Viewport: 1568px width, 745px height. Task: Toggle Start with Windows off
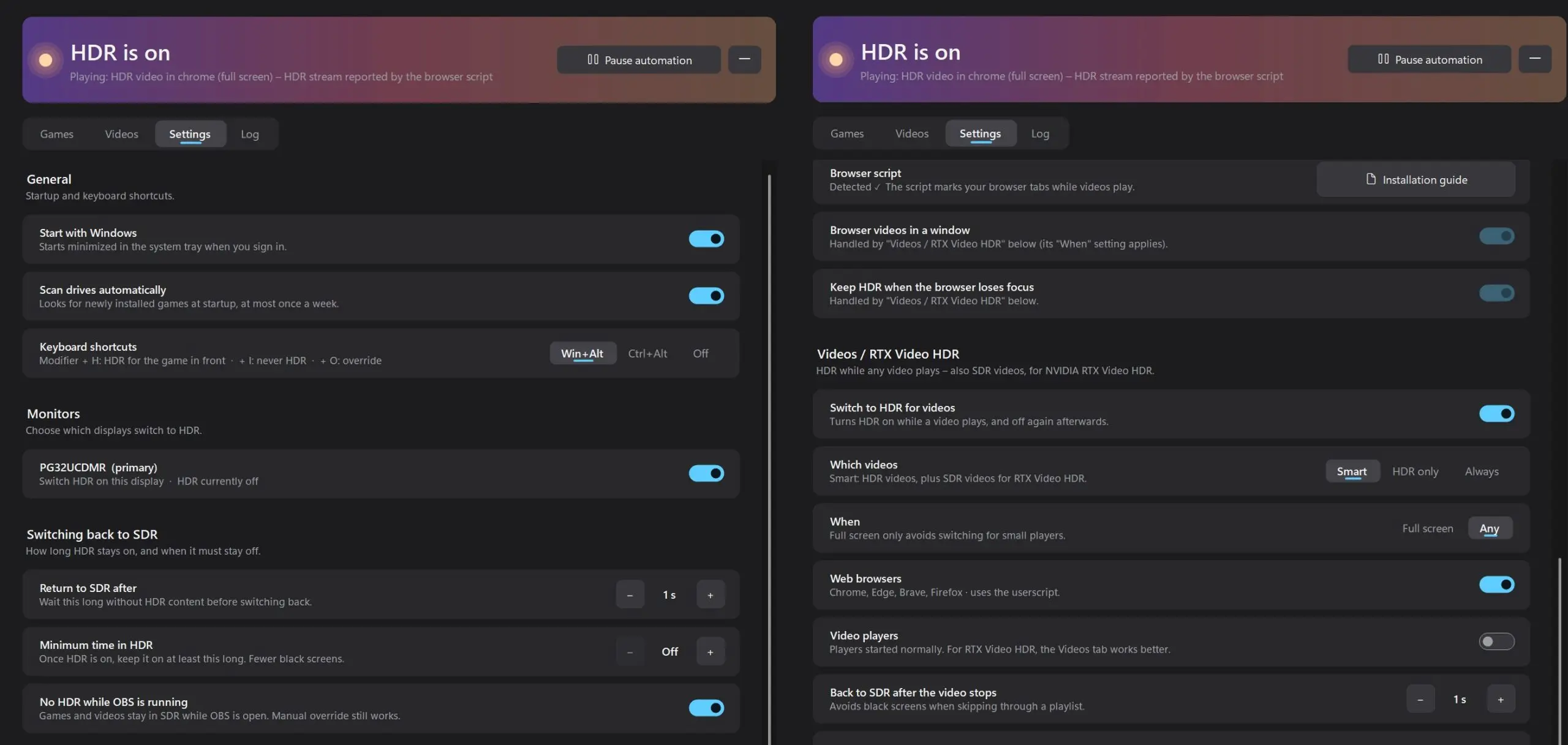pyautogui.click(x=706, y=239)
